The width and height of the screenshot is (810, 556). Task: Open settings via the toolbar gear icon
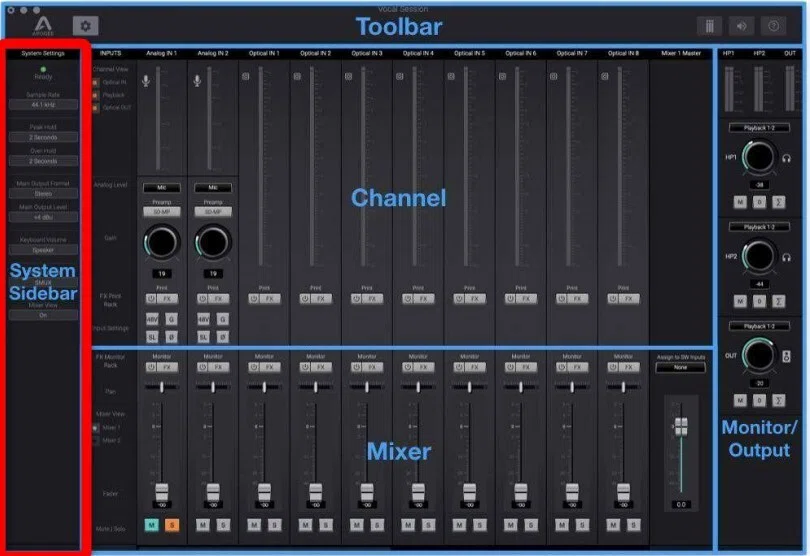coord(85,26)
